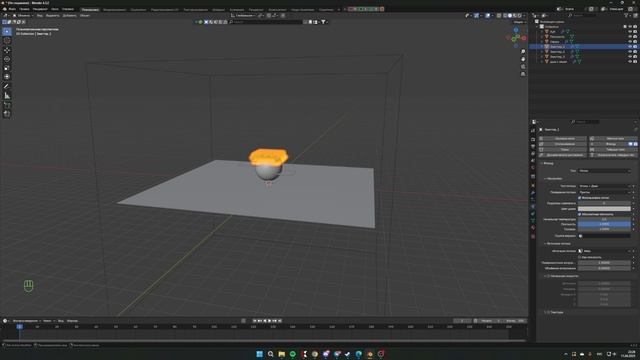640x360 pixels.
Task: Select the Move tool in viewport toolbar
Action: point(7,50)
